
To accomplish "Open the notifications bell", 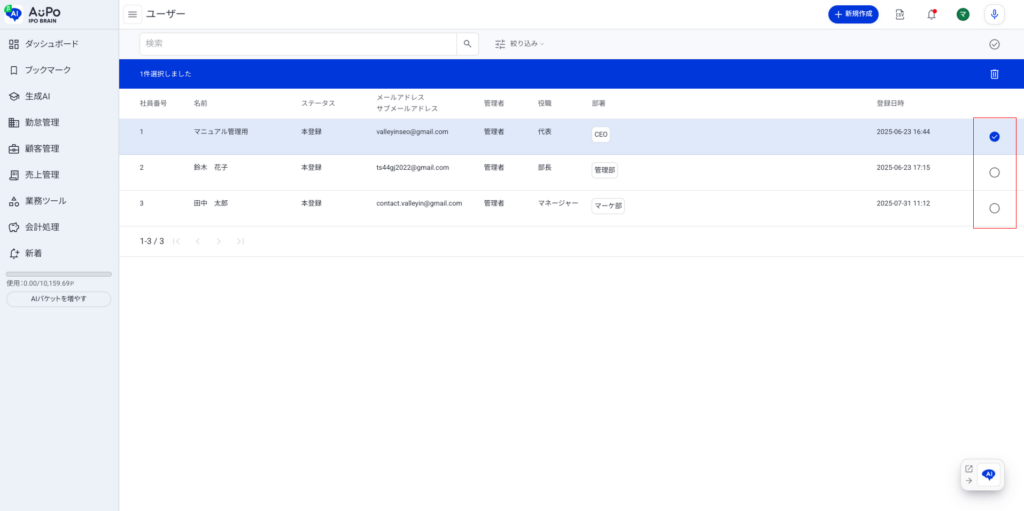I will 932,14.
